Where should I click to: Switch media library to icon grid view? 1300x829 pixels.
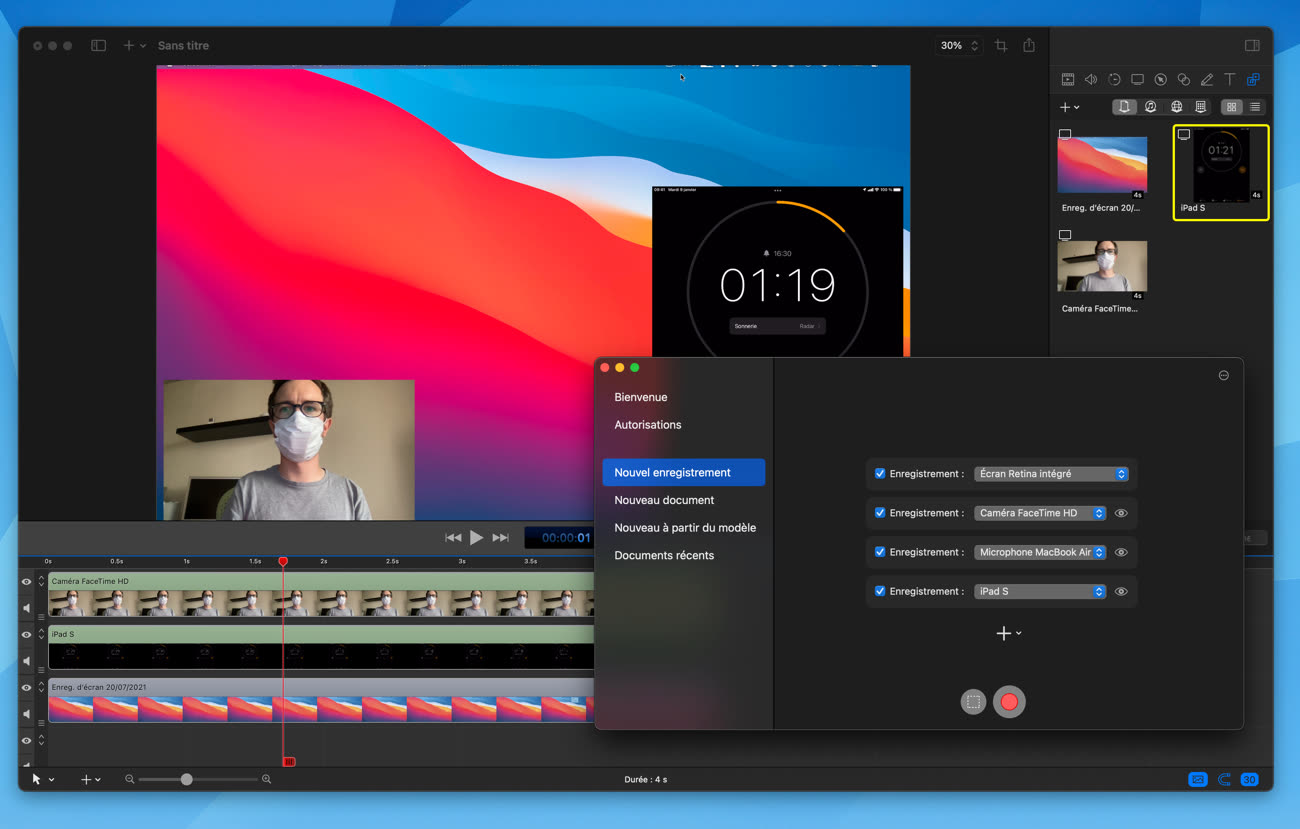[x=1232, y=107]
